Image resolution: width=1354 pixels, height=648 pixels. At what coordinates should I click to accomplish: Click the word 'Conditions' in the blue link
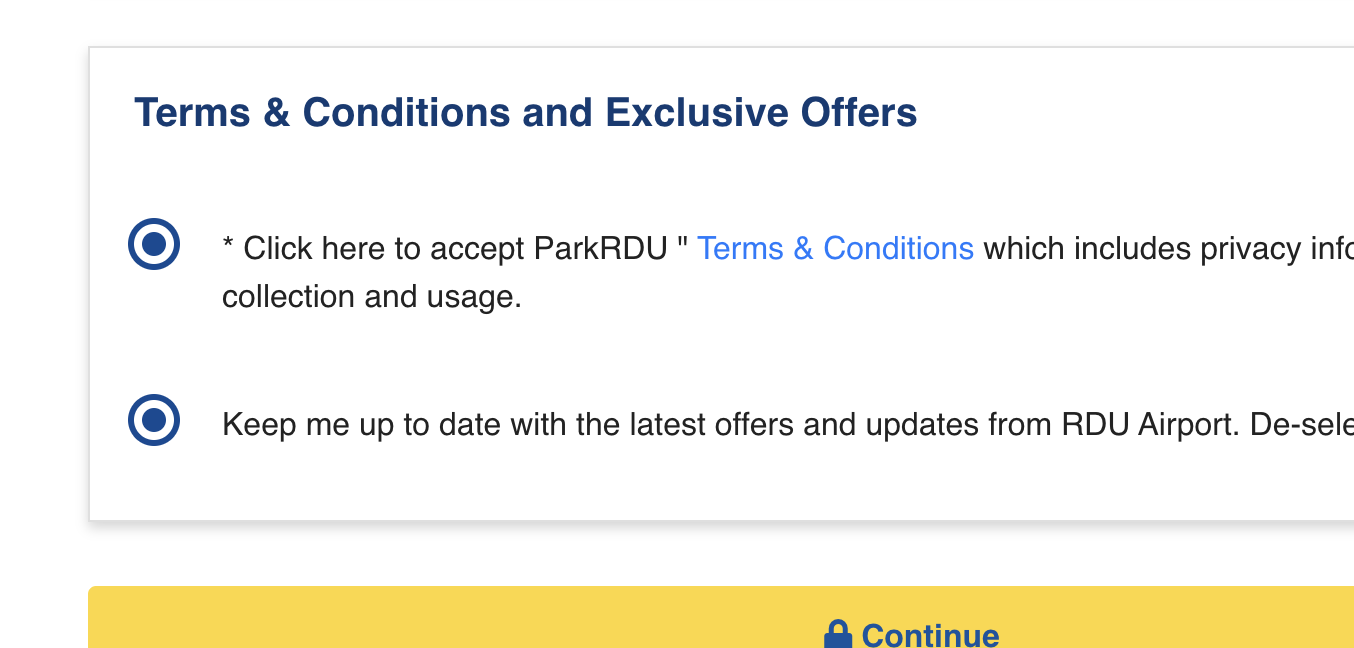(898, 248)
